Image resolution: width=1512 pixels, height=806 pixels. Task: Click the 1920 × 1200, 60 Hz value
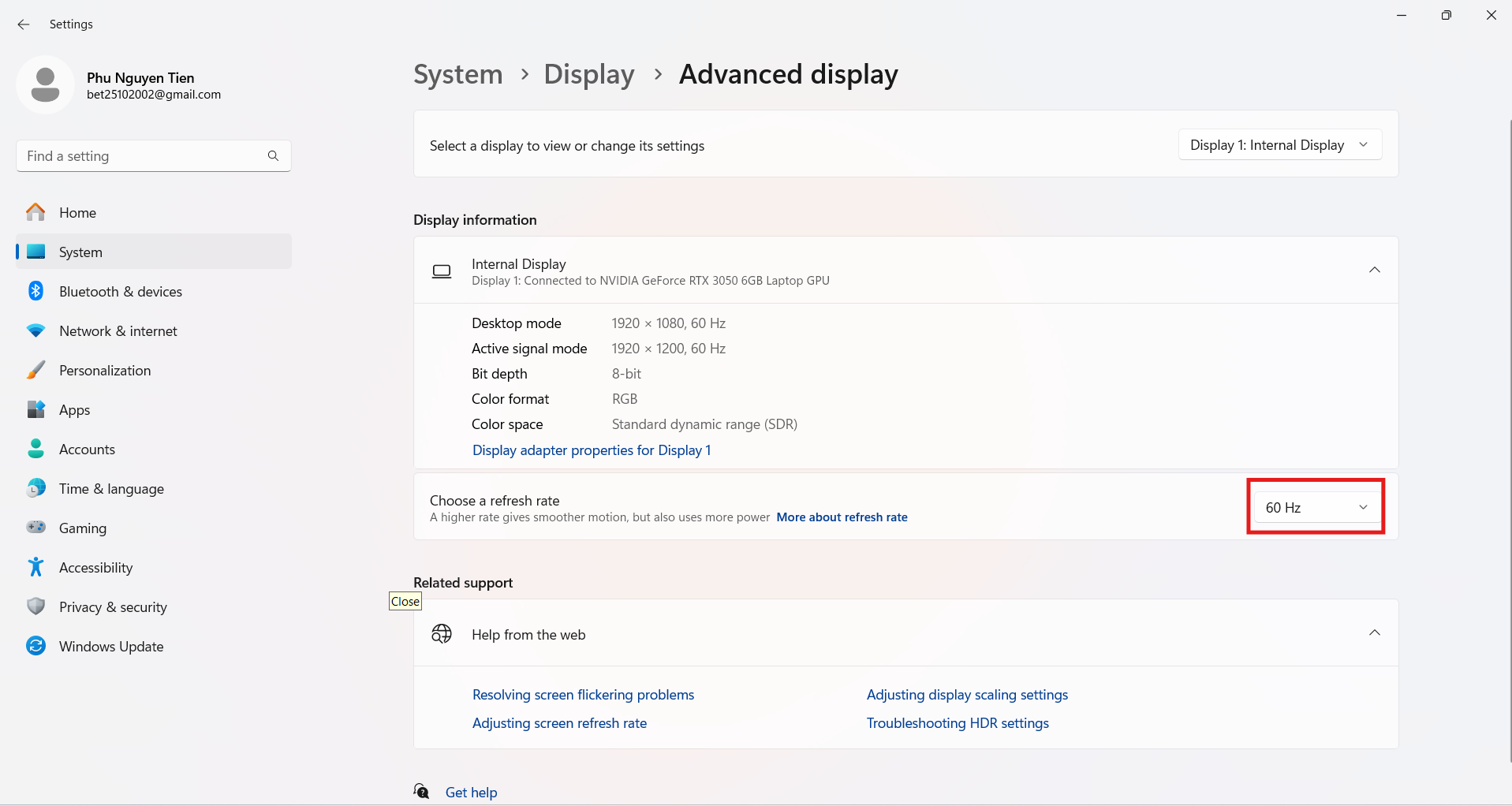pyautogui.click(x=669, y=349)
